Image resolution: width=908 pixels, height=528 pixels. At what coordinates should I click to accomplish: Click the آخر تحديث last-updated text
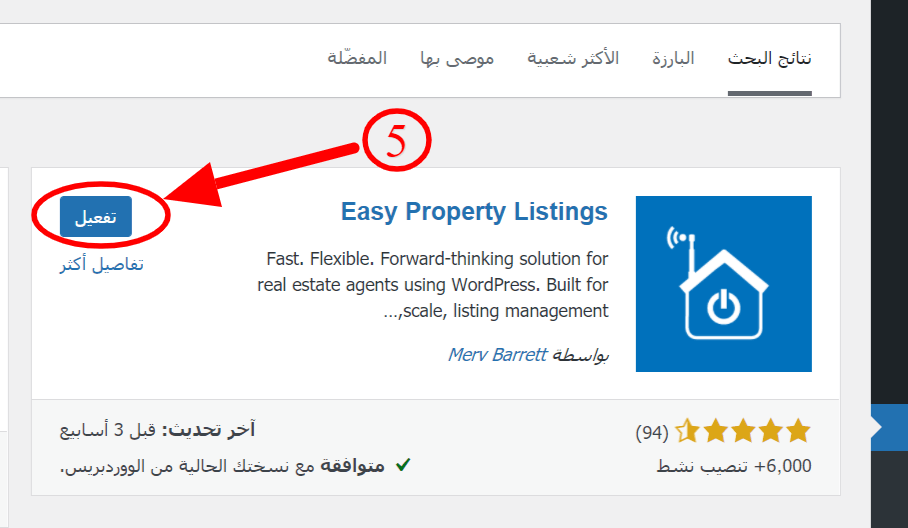[157, 430]
